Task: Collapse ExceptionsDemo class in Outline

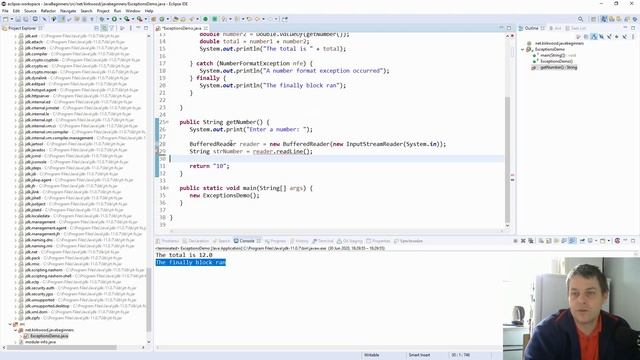Action: point(522,49)
